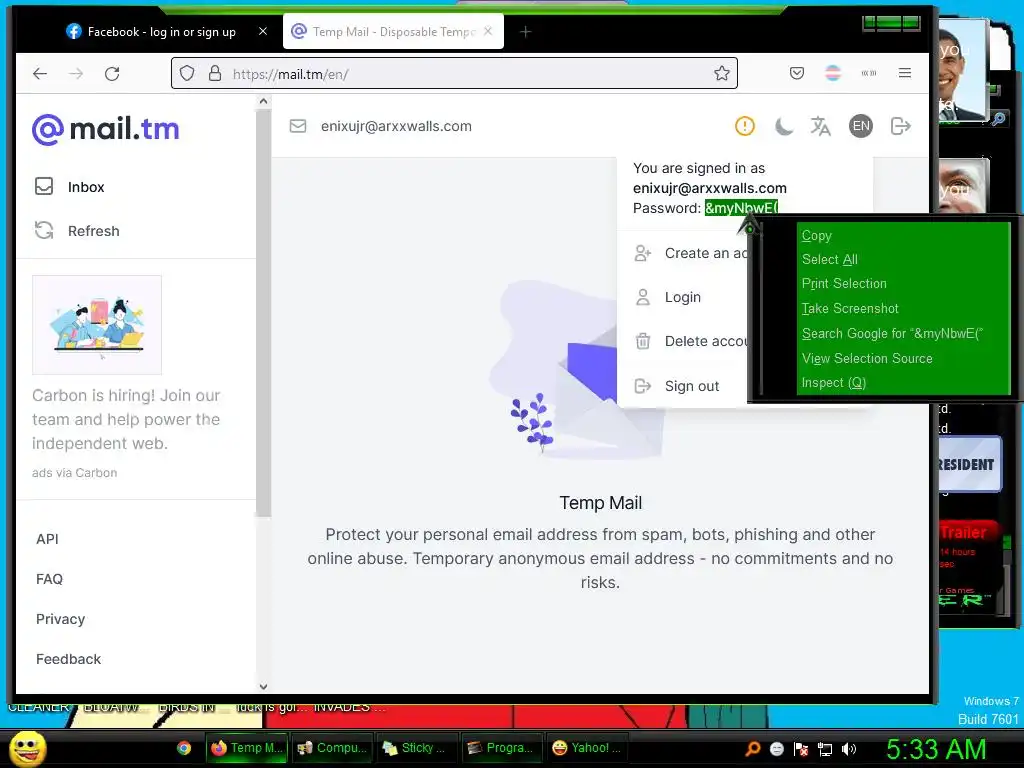1024x768 pixels.
Task: Open the translate language icon
Action: [x=821, y=126]
